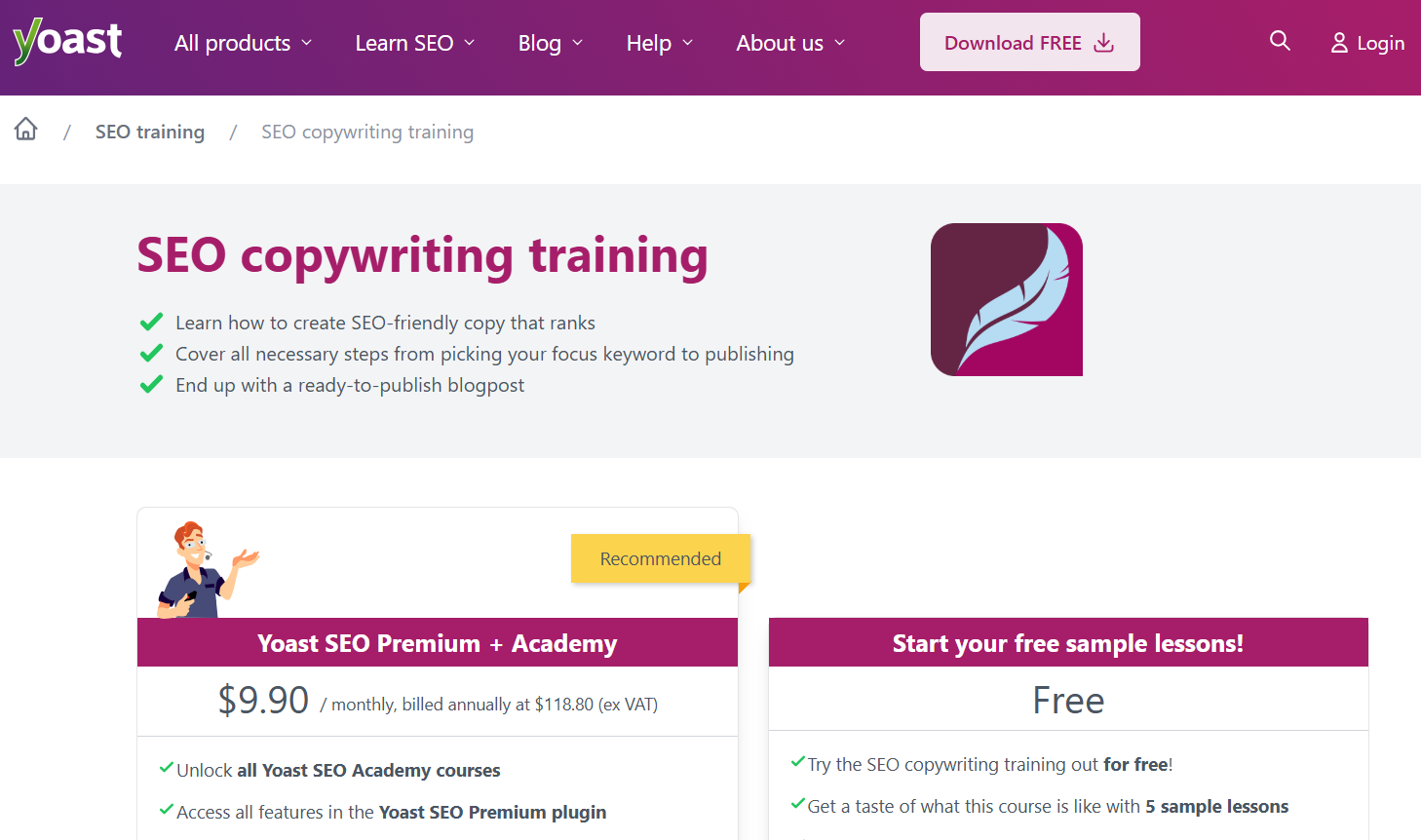
Task: Select the Start your free sample lessons header
Action: tap(1067, 643)
